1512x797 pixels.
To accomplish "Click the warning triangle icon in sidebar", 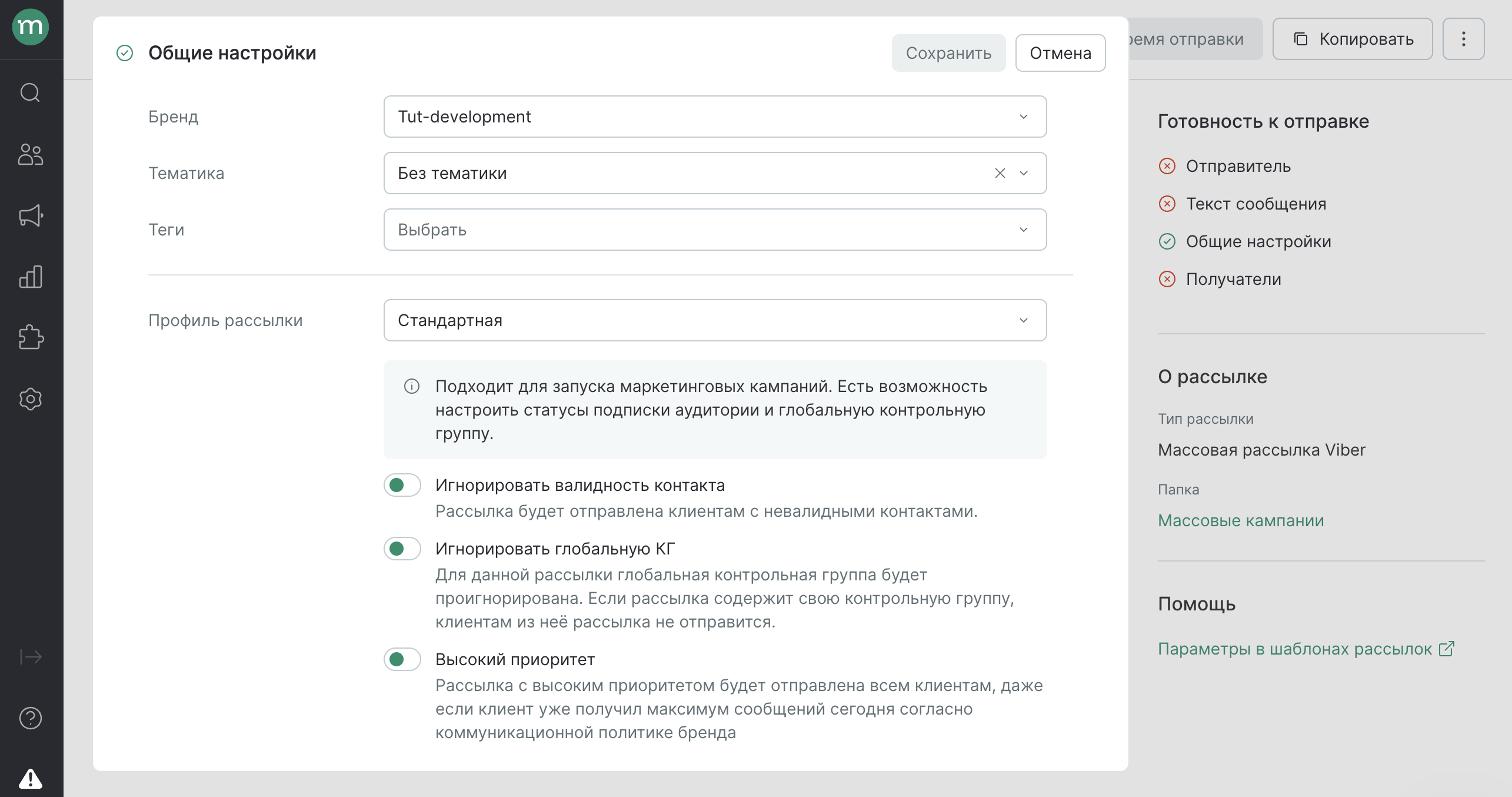I will 31,778.
